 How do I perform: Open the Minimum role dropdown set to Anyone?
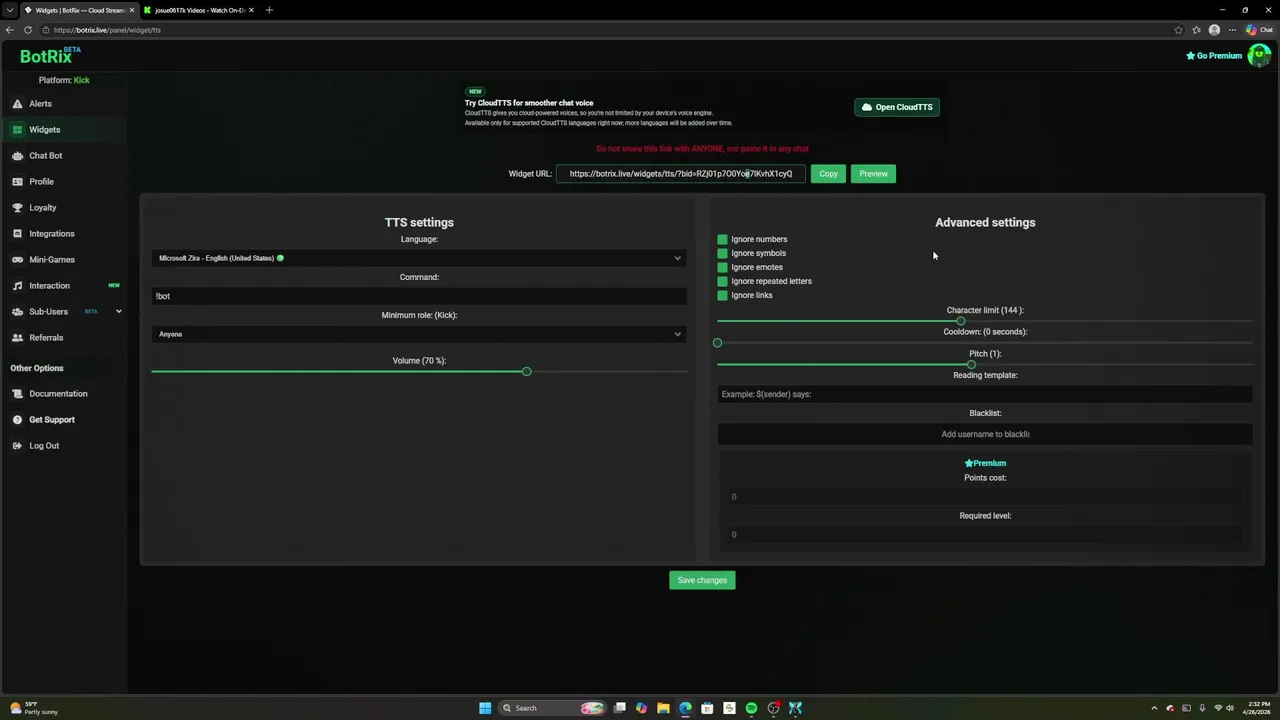pos(419,334)
